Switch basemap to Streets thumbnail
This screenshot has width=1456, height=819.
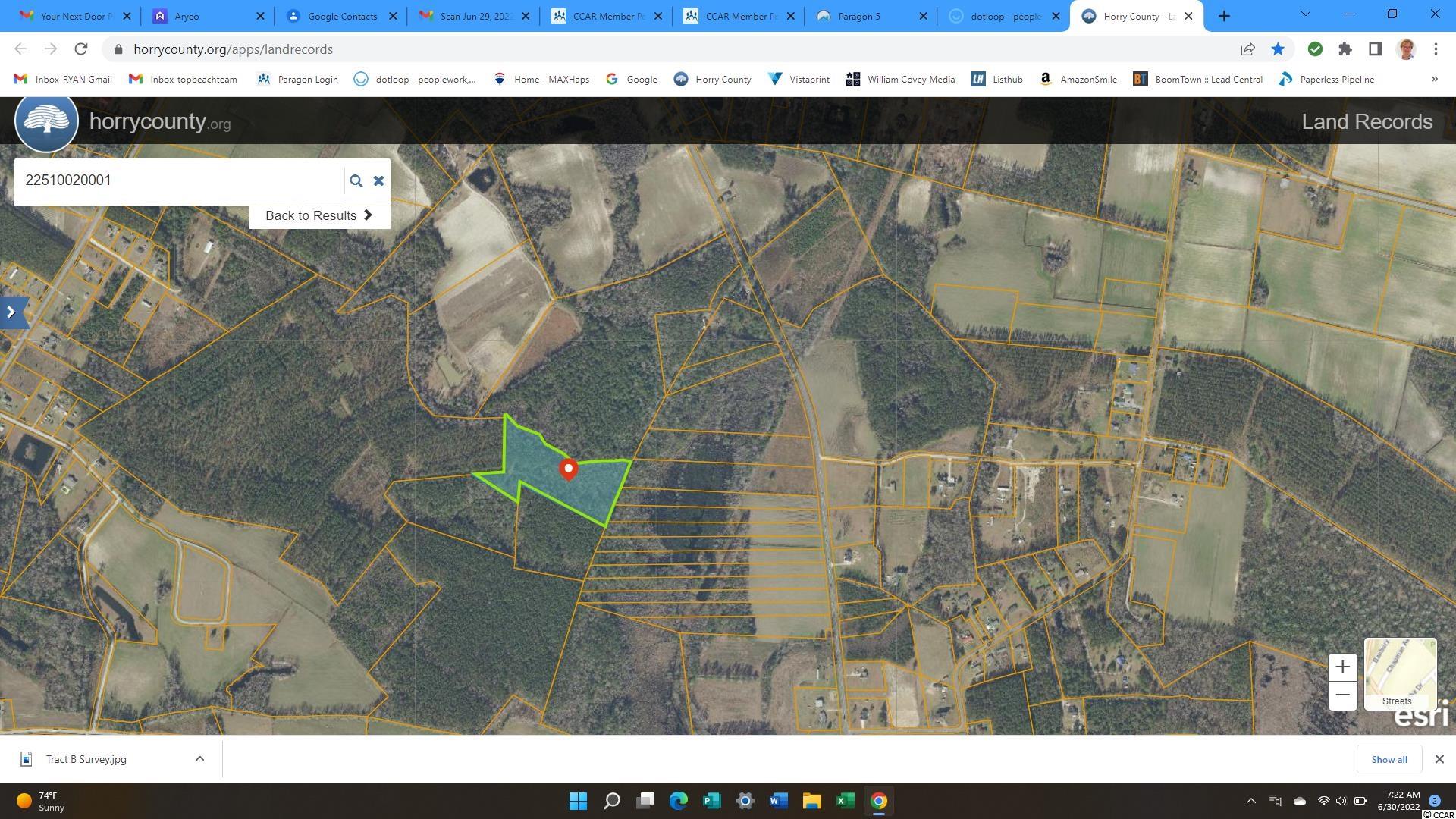1400,673
